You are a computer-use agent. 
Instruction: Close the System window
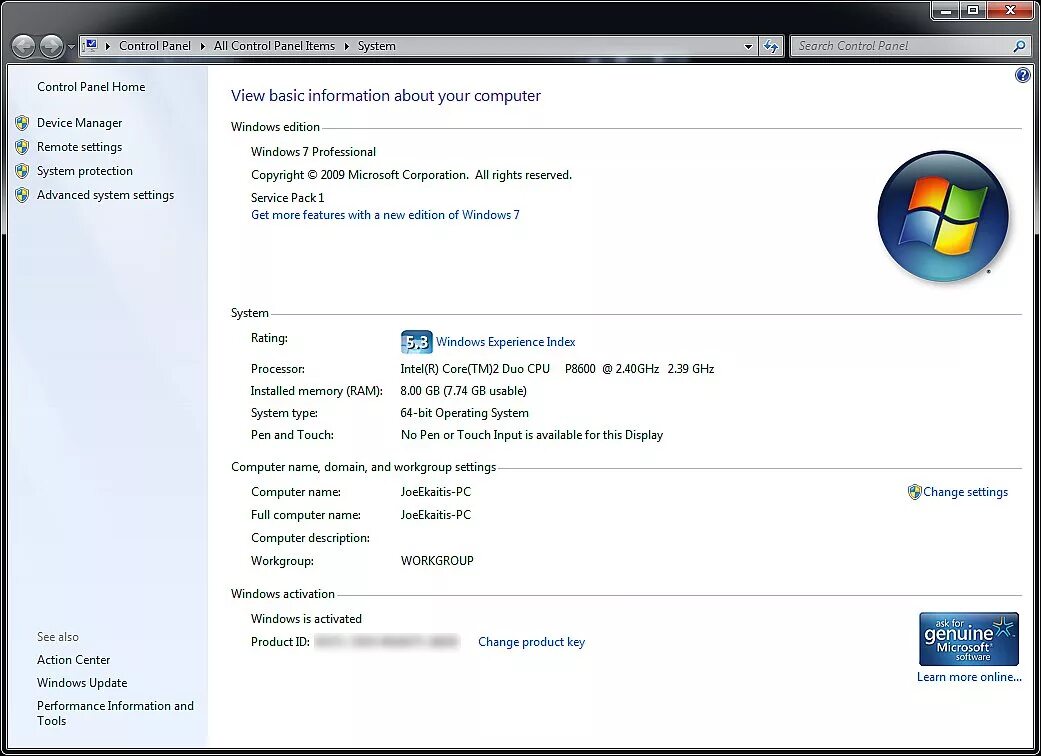1010,11
